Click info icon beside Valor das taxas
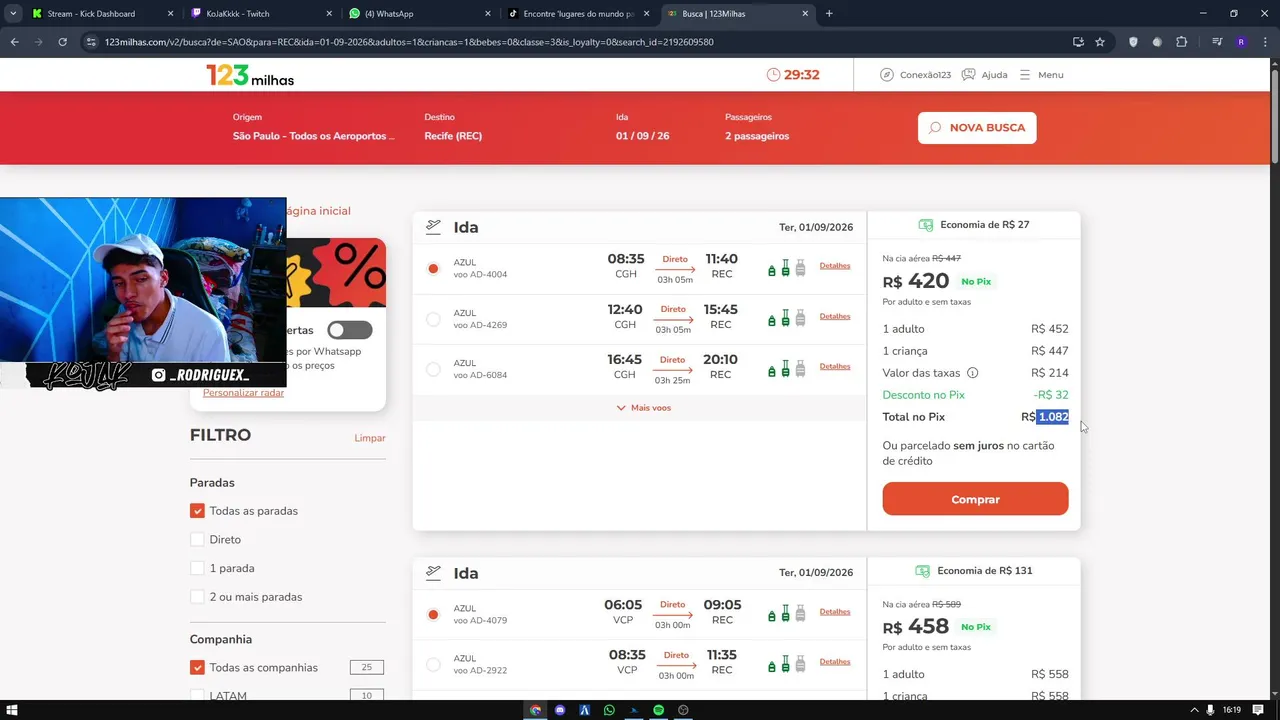The width and height of the screenshot is (1280, 720). 972,373
